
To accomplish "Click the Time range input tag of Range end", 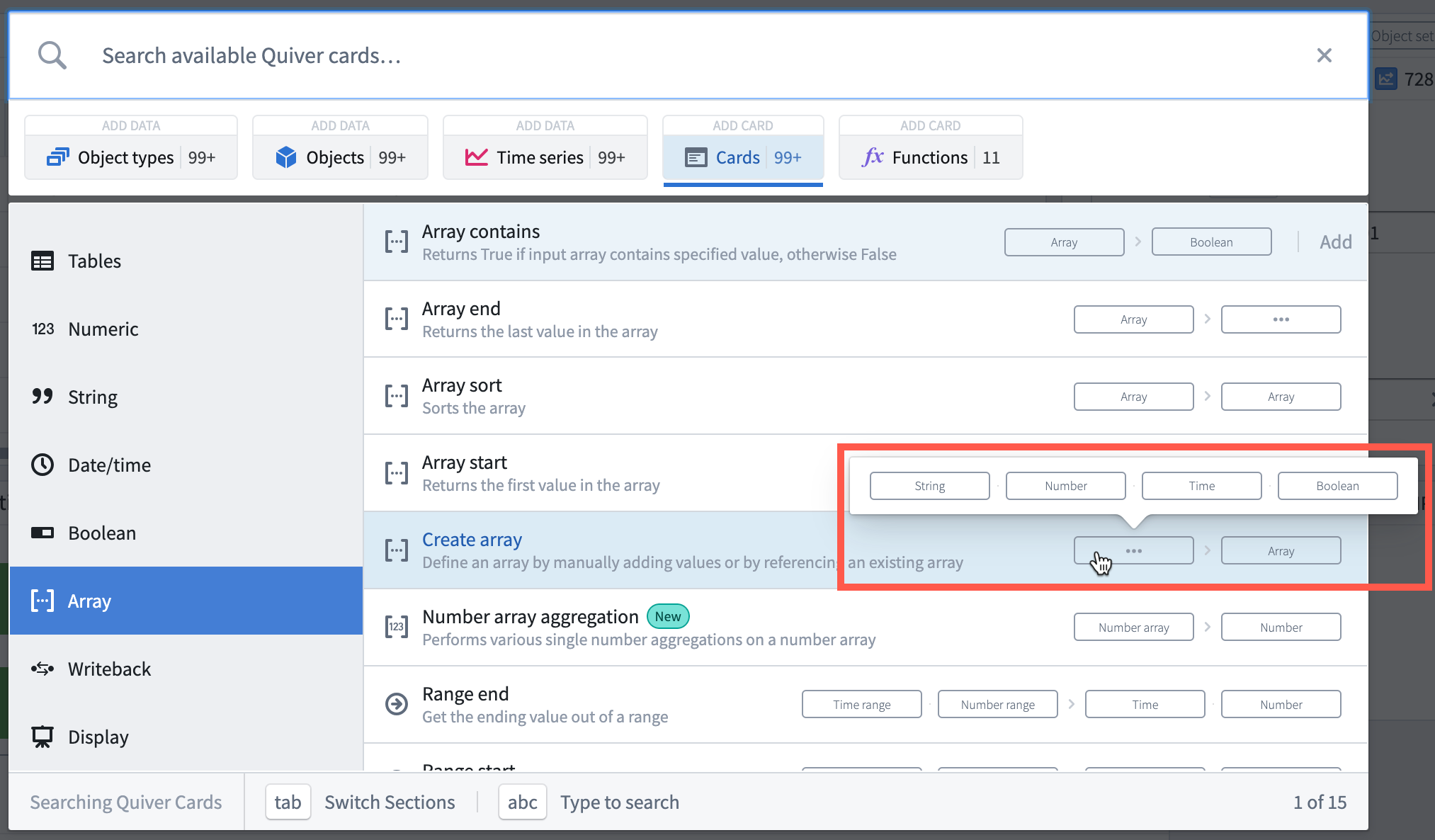I will point(861,704).
